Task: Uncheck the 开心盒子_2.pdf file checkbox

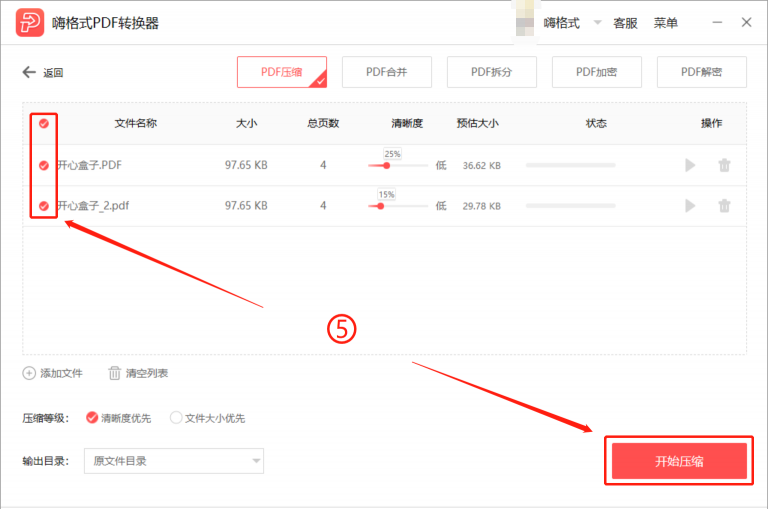Action: [x=44, y=206]
